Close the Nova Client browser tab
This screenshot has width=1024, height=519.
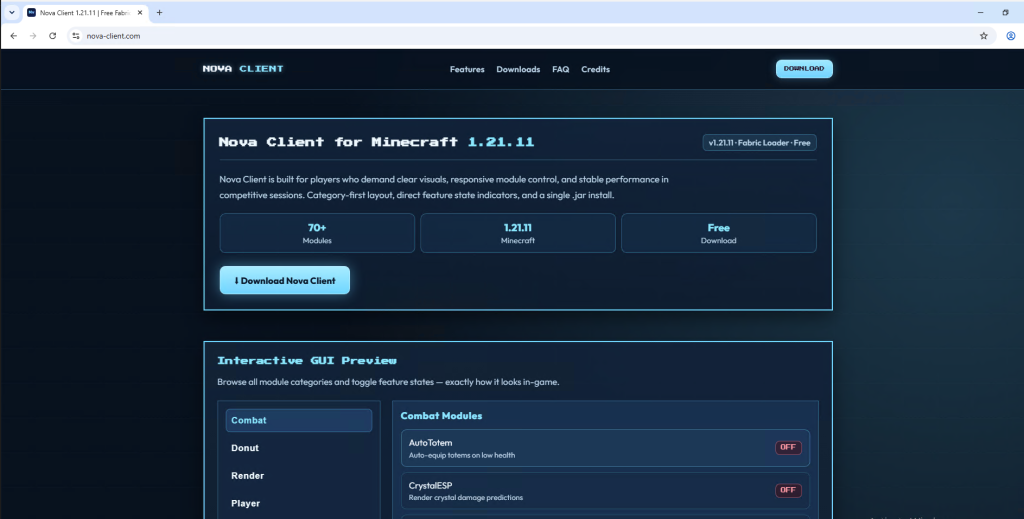pyautogui.click(x=140, y=12)
